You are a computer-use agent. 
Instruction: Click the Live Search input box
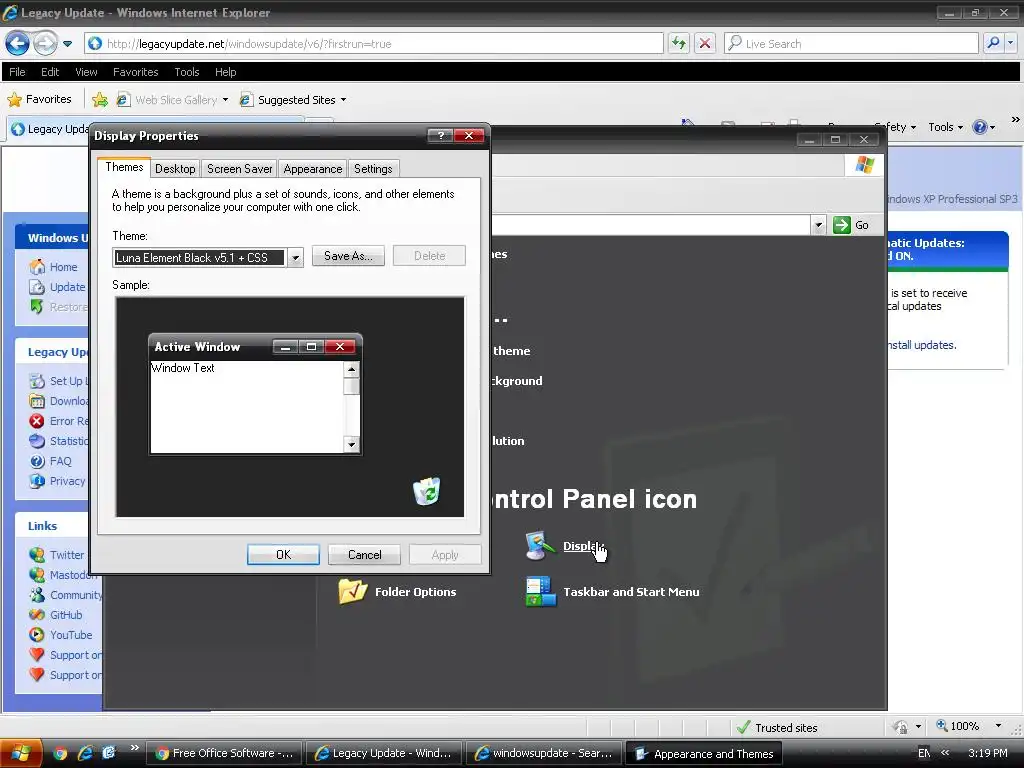click(x=851, y=44)
